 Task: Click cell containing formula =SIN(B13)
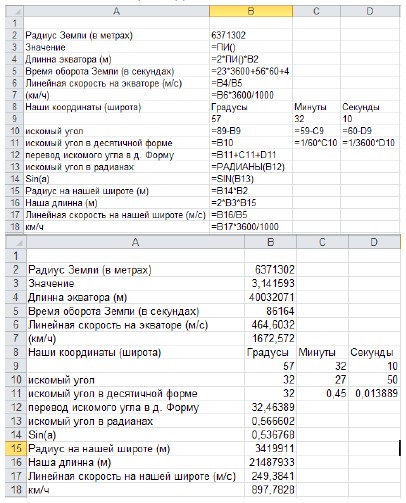pyautogui.click(x=251, y=179)
